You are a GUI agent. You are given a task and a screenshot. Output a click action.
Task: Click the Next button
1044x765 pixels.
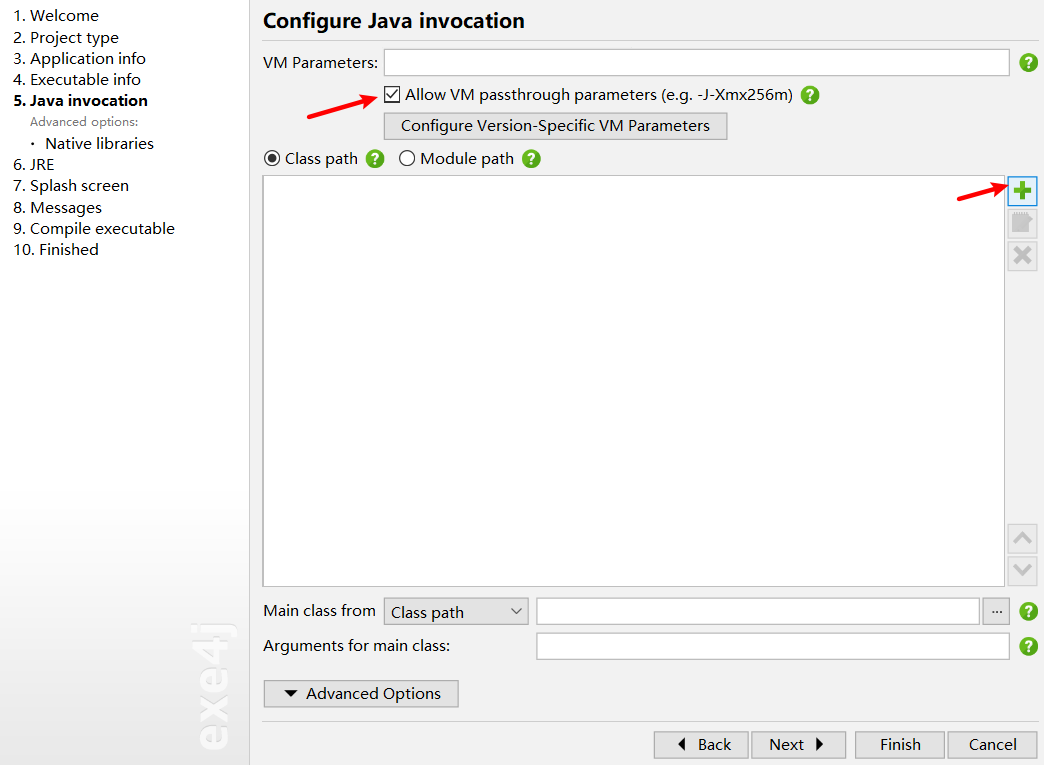(x=798, y=745)
